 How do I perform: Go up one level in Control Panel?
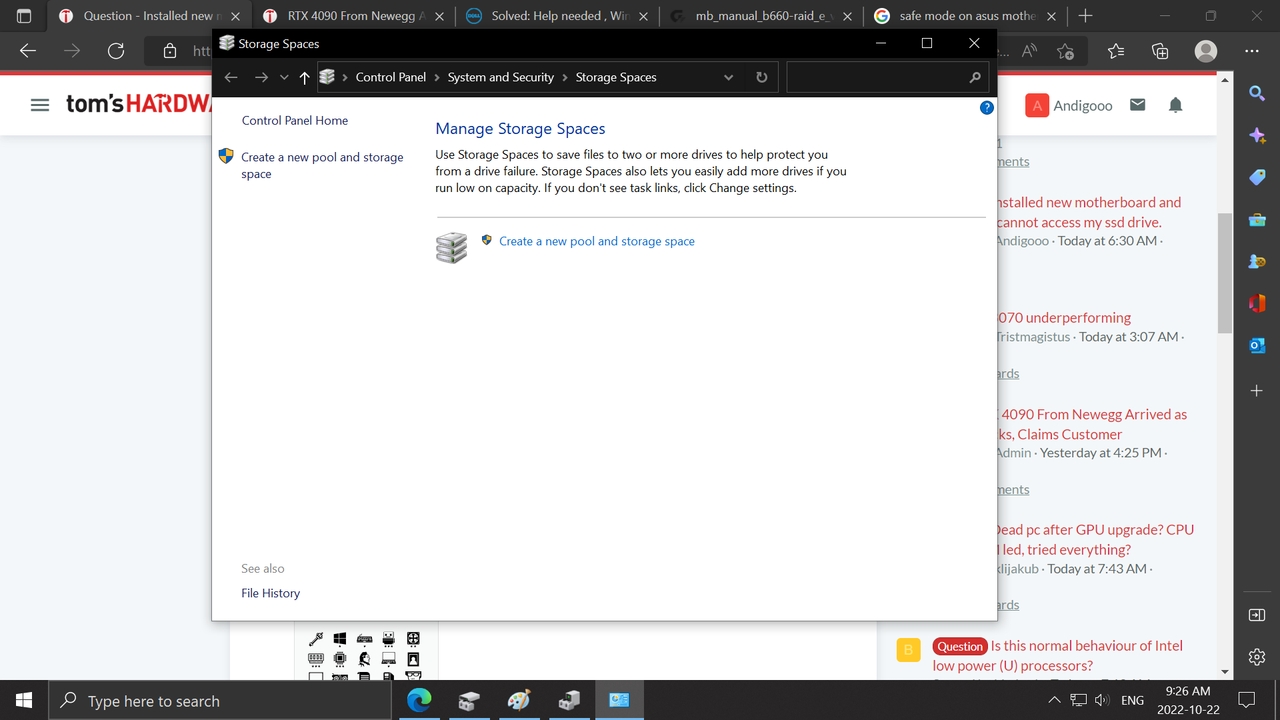pos(304,77)
